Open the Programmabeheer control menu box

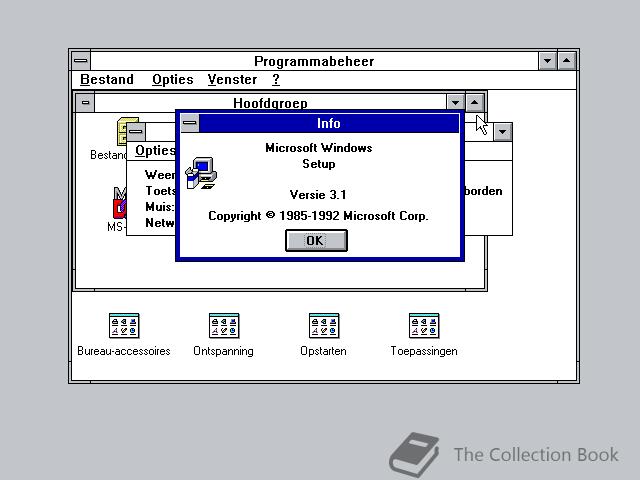coord(81,61)
